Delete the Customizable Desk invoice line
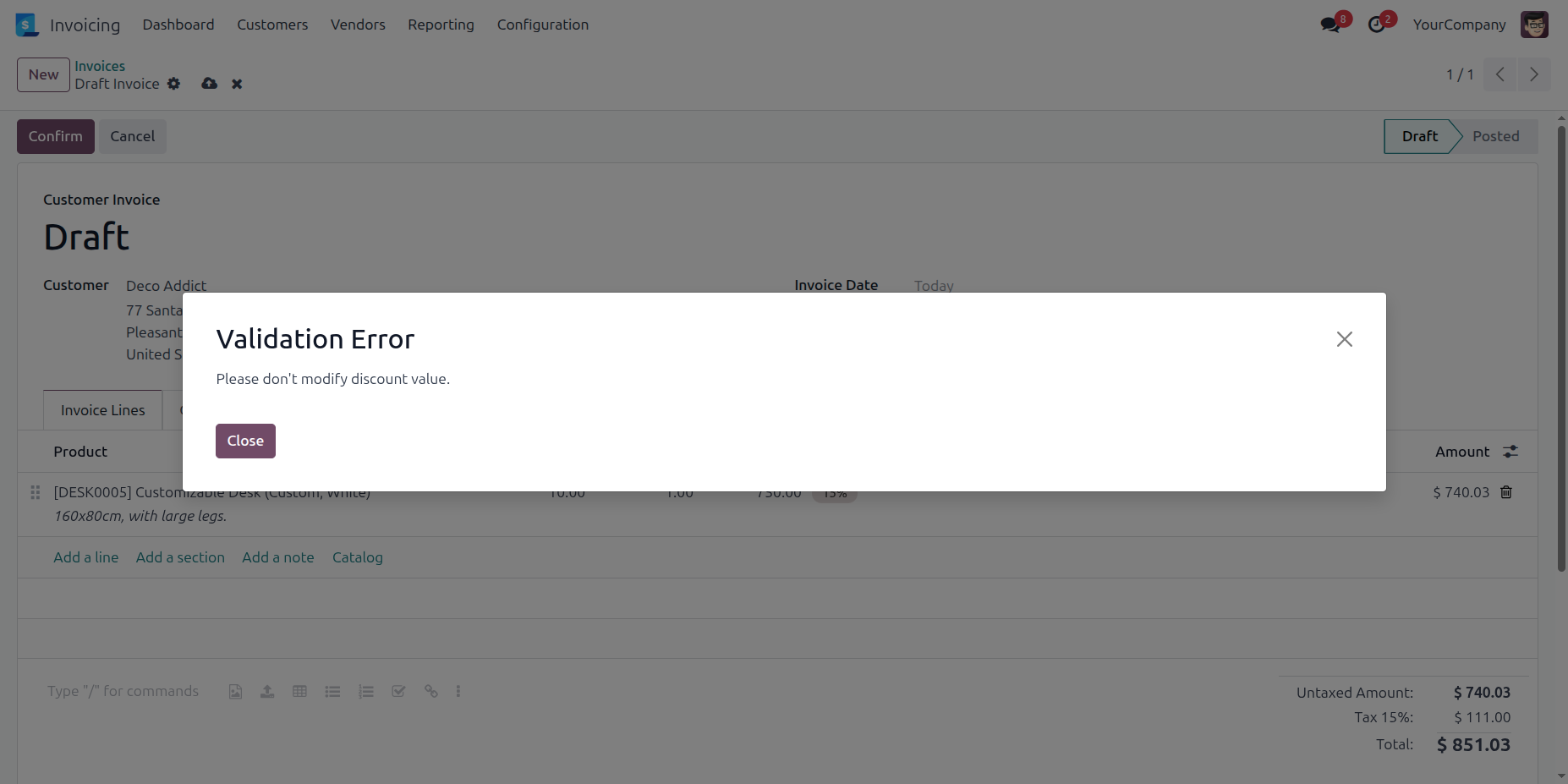 click(x=1506, y=492)
